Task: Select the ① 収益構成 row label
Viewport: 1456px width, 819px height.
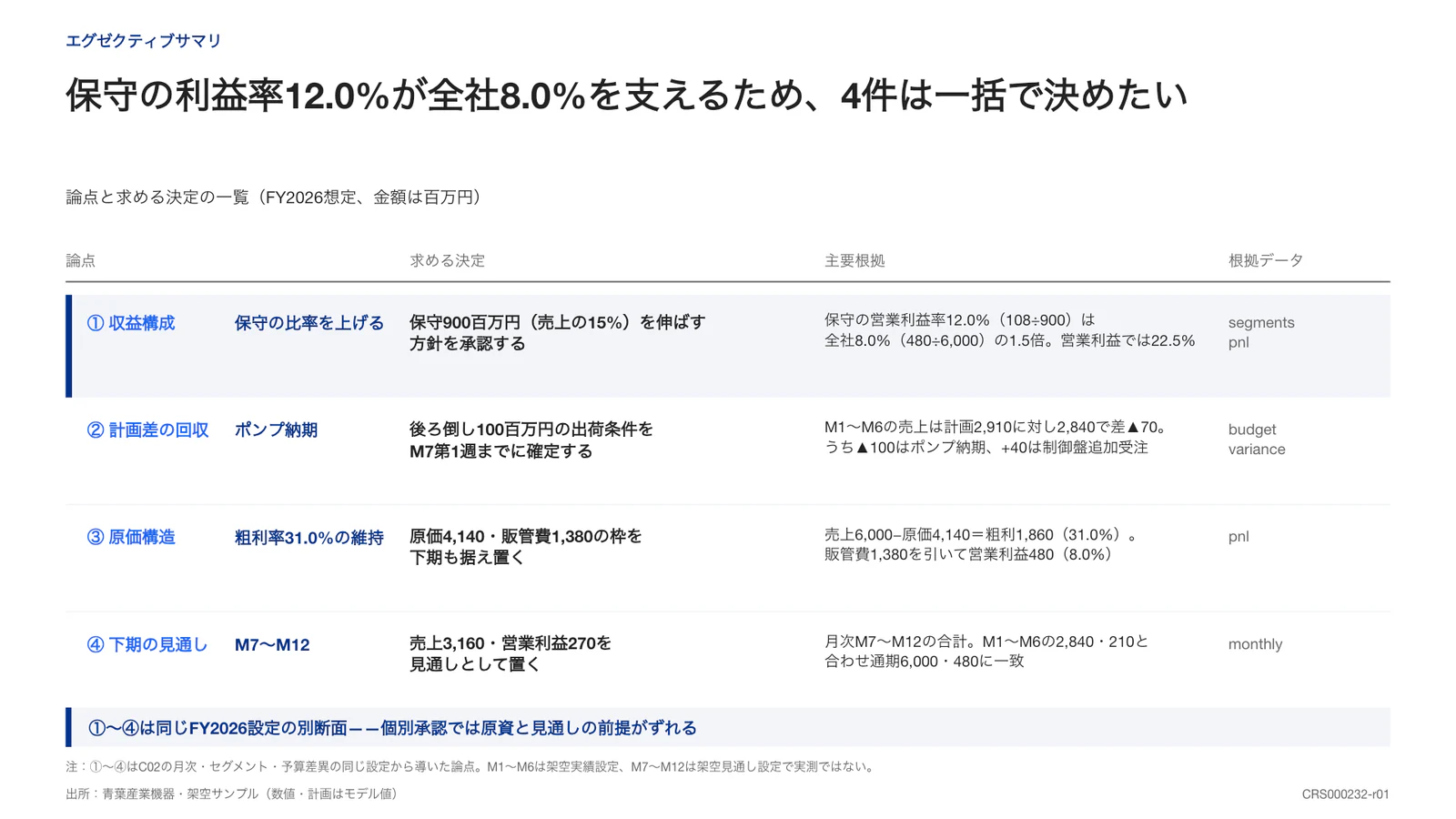Action: tap(131, 323)
